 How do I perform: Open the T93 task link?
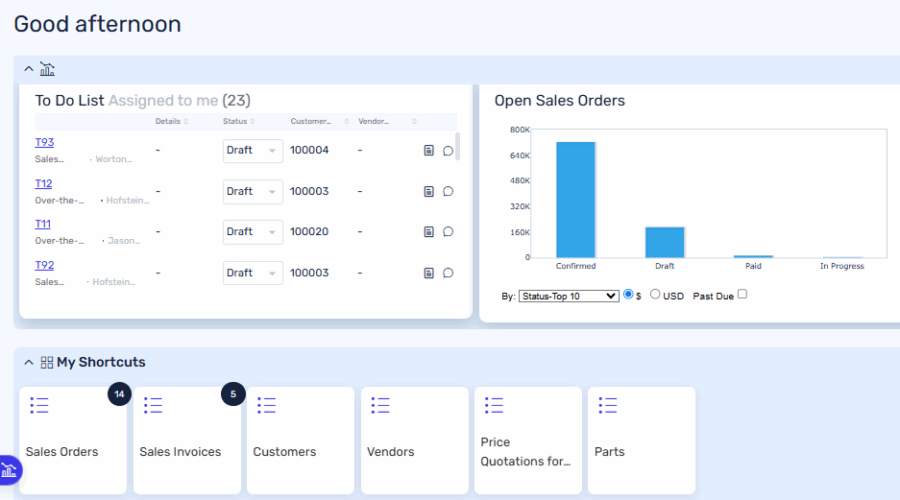click(44, 142)
